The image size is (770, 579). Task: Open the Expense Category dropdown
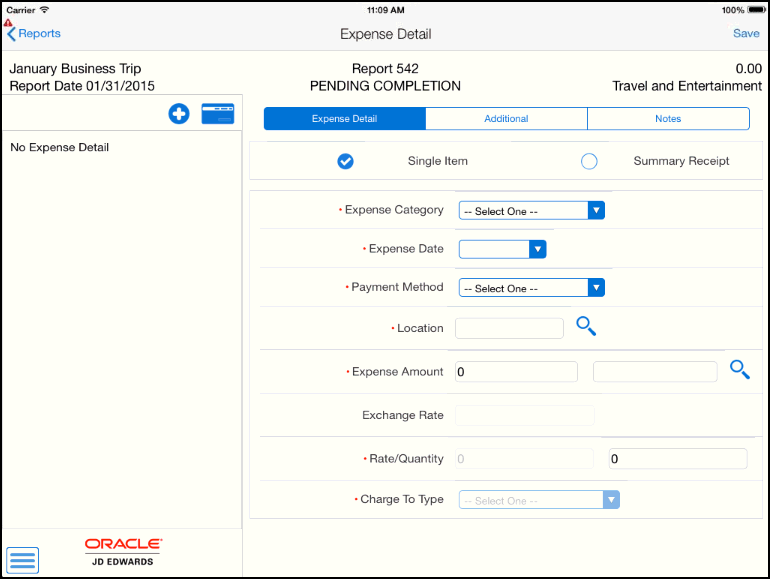pyautogui.click(x=532, y=211)
